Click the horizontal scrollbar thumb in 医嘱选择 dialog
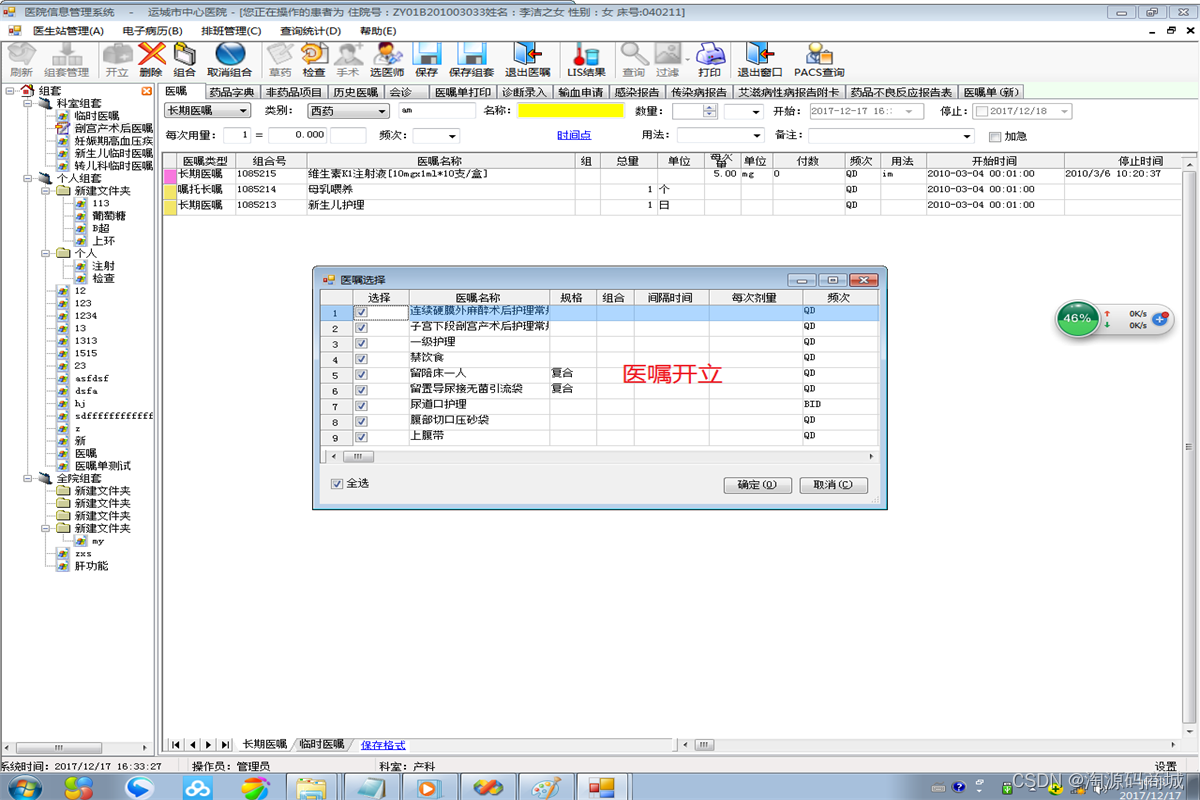This screenshot has width=1200, height=800. pyautogui.click(x=357, y=456)
